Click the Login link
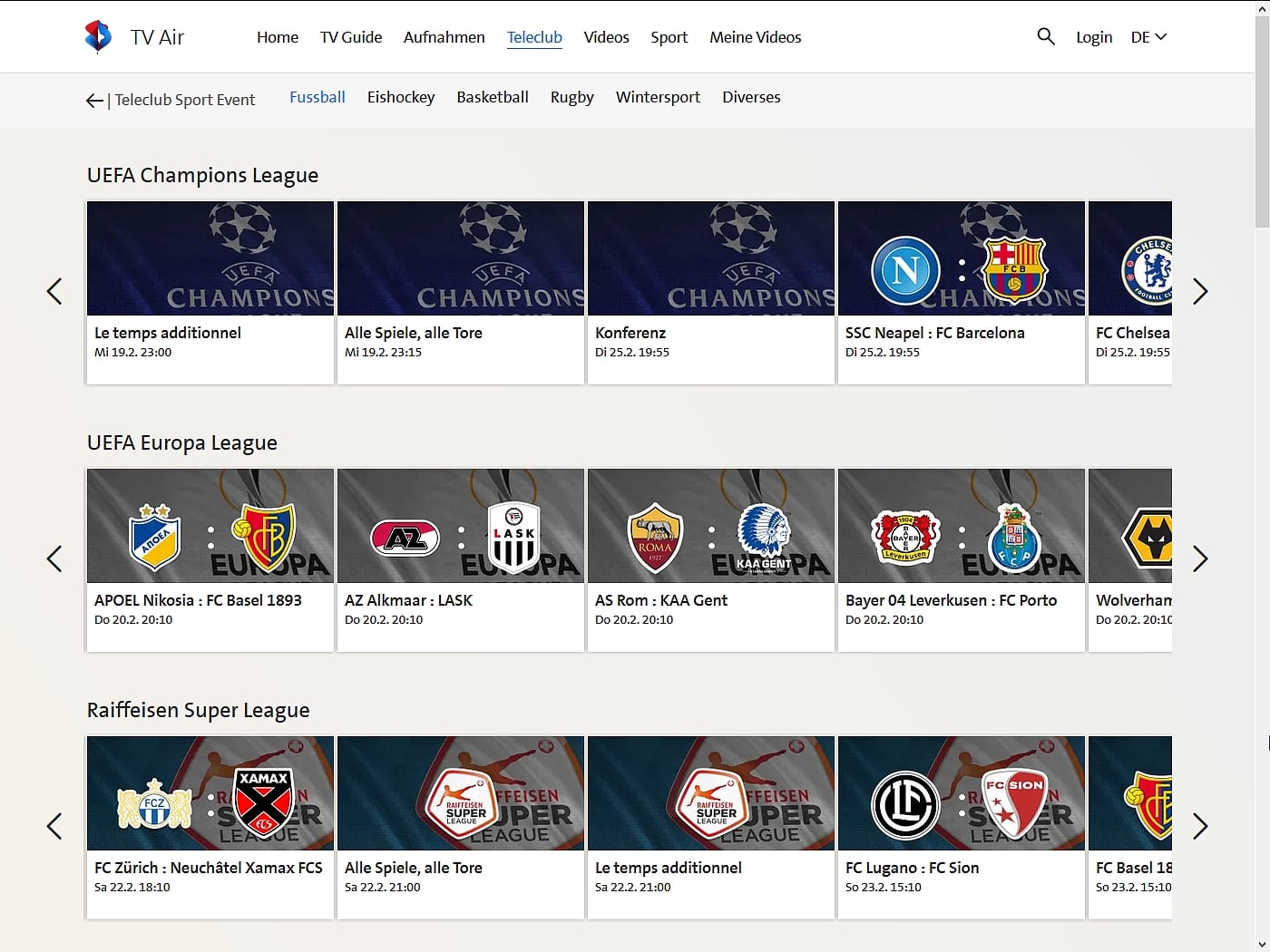Viewport: 1270px width, 952px height. [x=1094, y=37]
